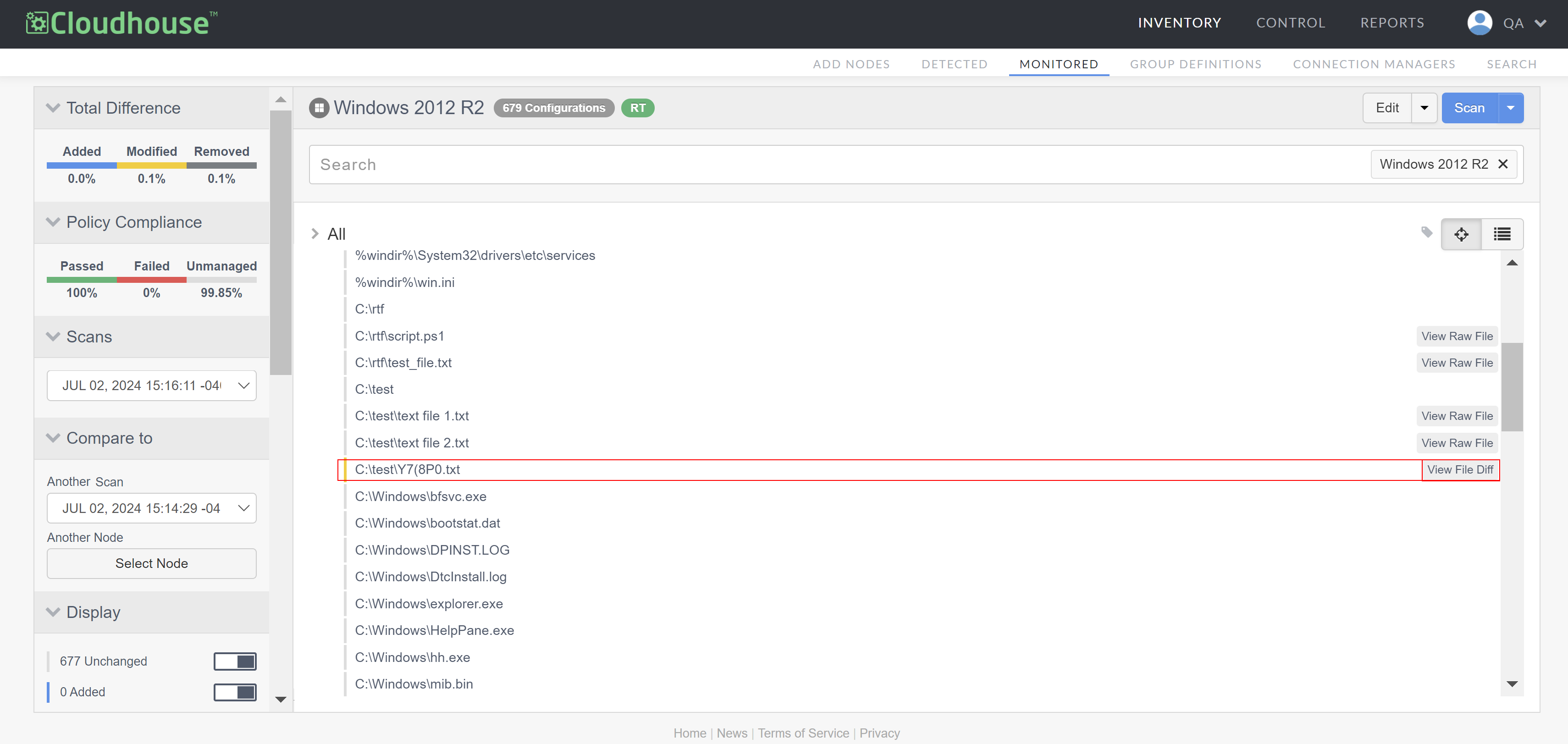1568x744 pixels.
Task: Open the Terms of Service link
Action: point(803,733)
